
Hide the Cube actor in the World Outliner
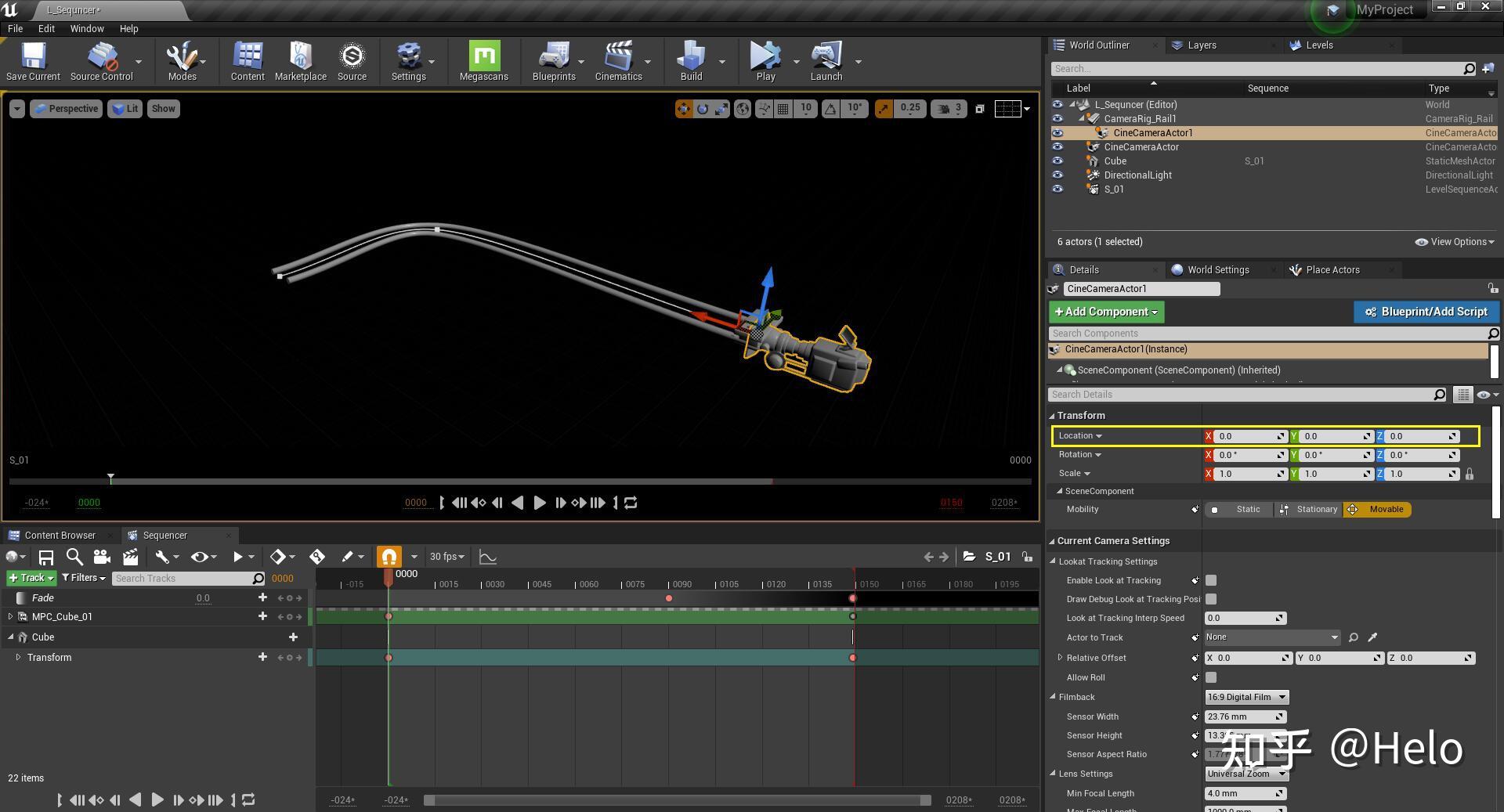[x=1057, y=161]
